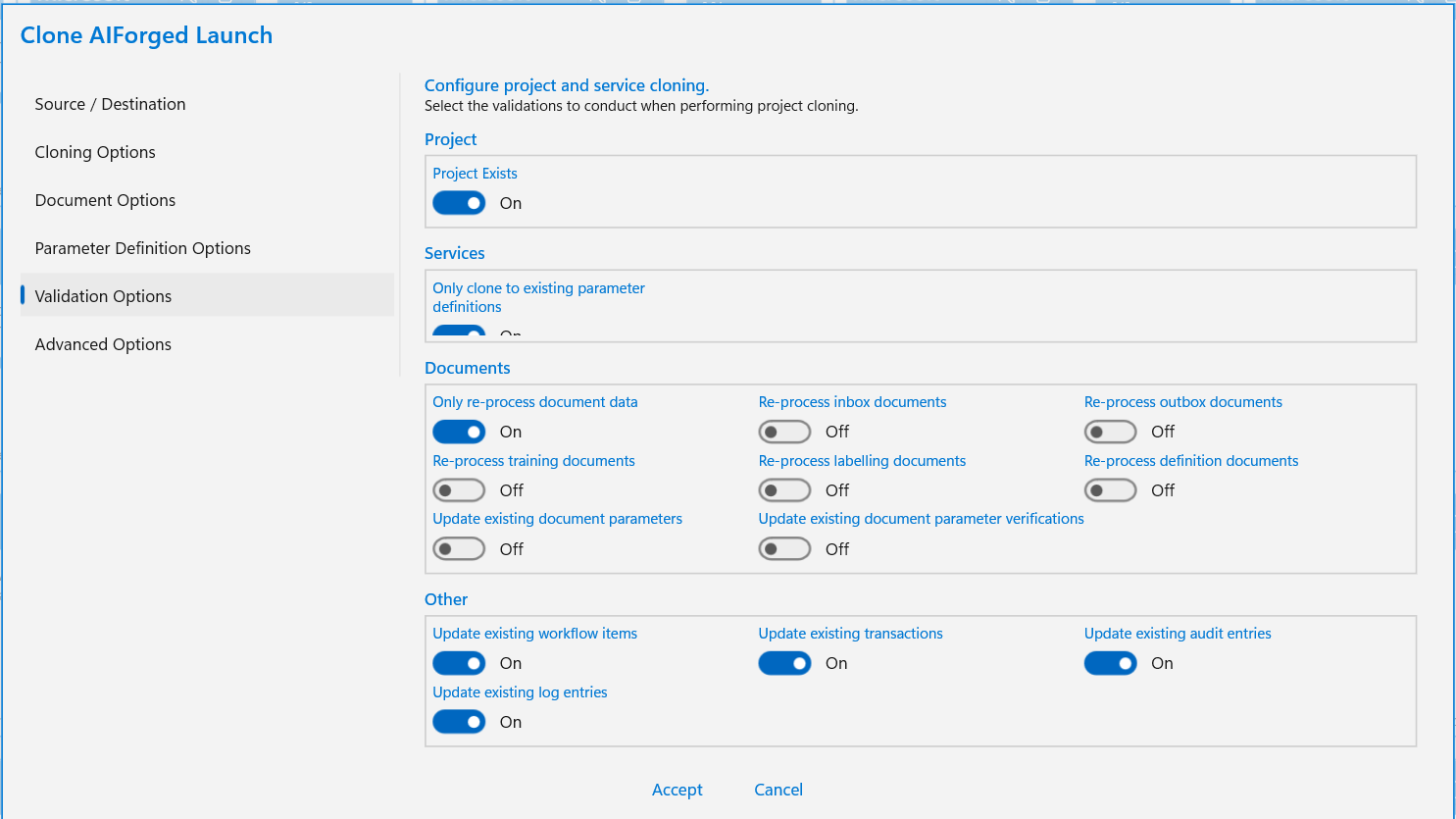Go to Cloning Options page
Viewport: 1456px width, 819px height.
click(207, 152)
